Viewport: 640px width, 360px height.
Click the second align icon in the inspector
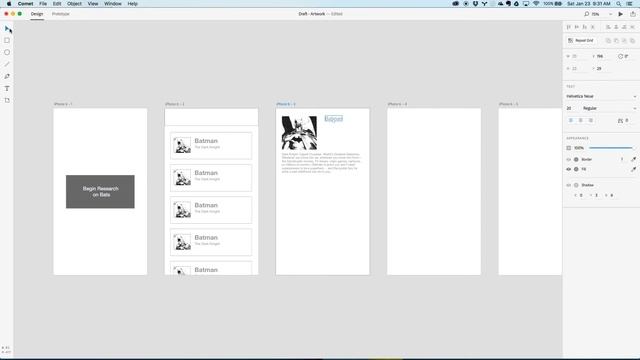tap(577, 27)
